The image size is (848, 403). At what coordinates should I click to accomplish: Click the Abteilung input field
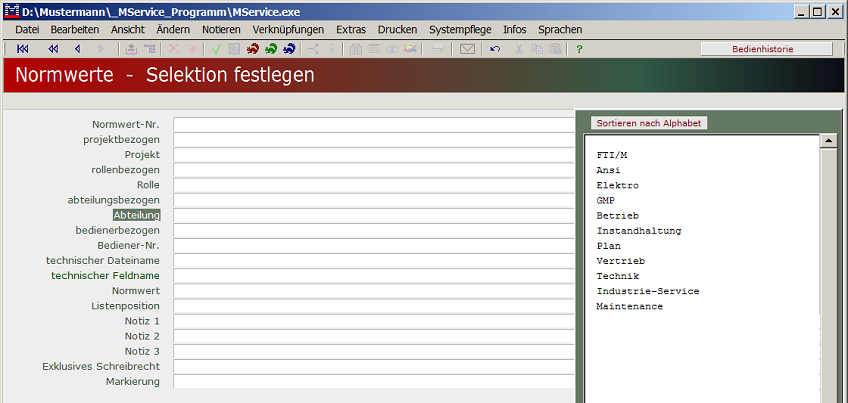click(x=373, y=215)
